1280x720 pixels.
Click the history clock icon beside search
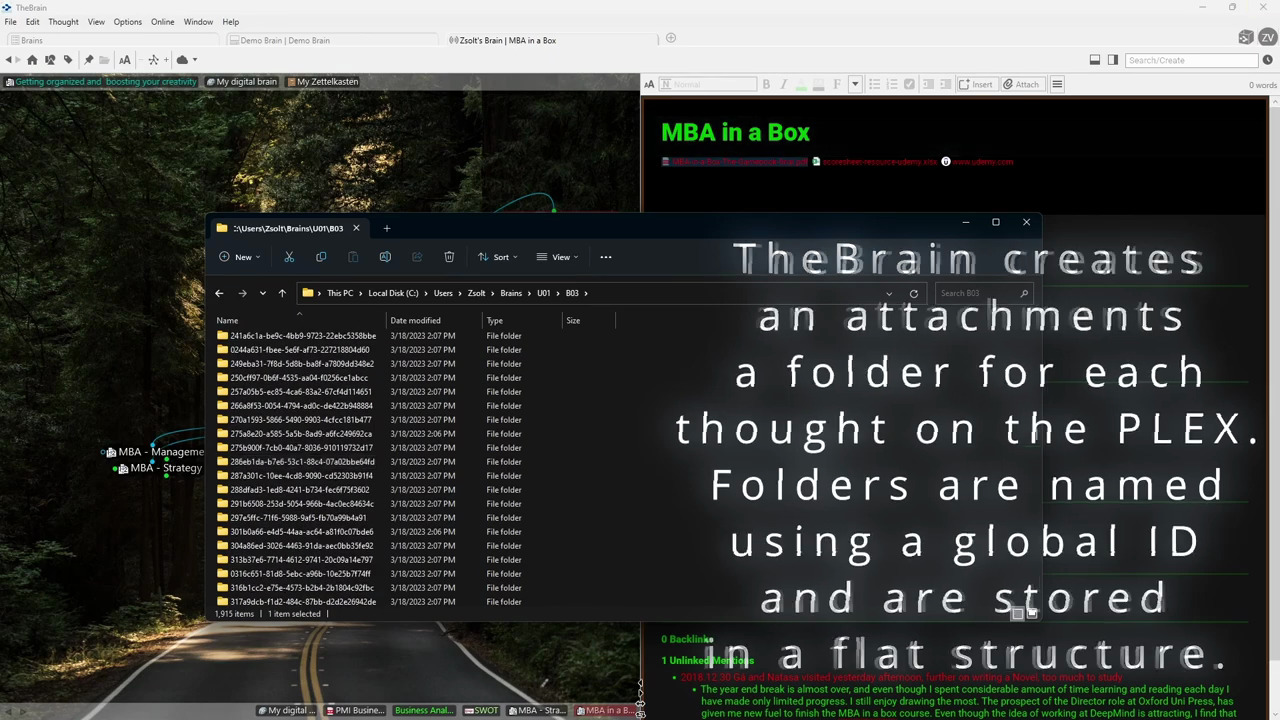1267,60
